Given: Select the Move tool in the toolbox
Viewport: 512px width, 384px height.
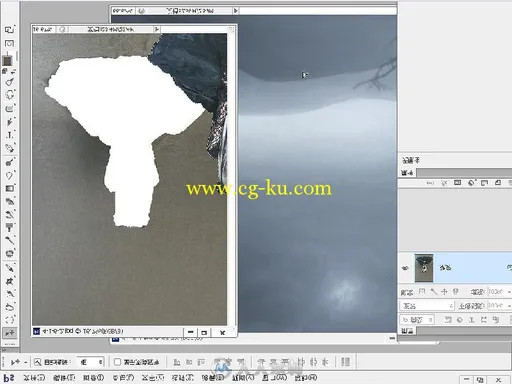Looking at the screenshot, I should click(10, 332).
